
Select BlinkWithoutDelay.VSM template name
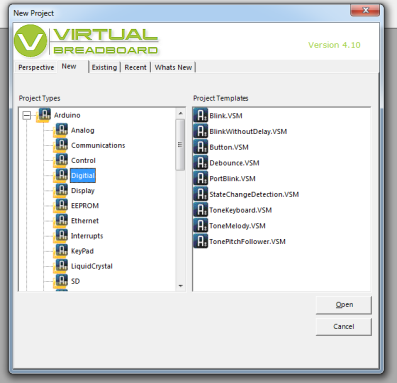[248, 131]
